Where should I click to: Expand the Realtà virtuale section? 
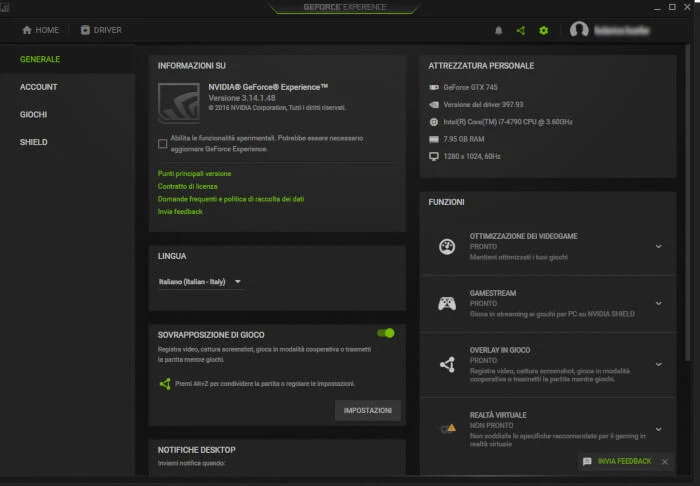(x=658, y=429)
